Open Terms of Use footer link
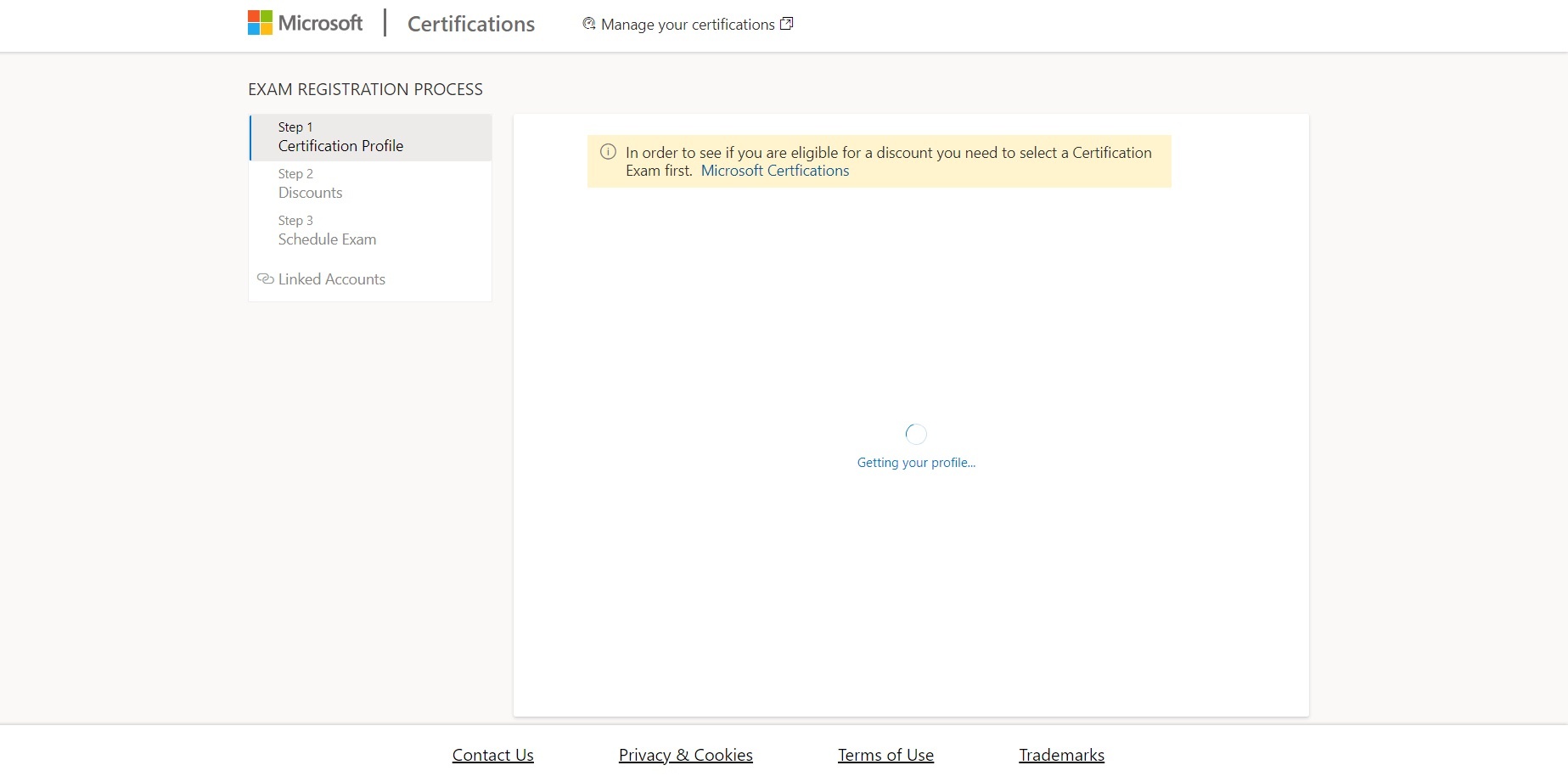 click(885, 755)
